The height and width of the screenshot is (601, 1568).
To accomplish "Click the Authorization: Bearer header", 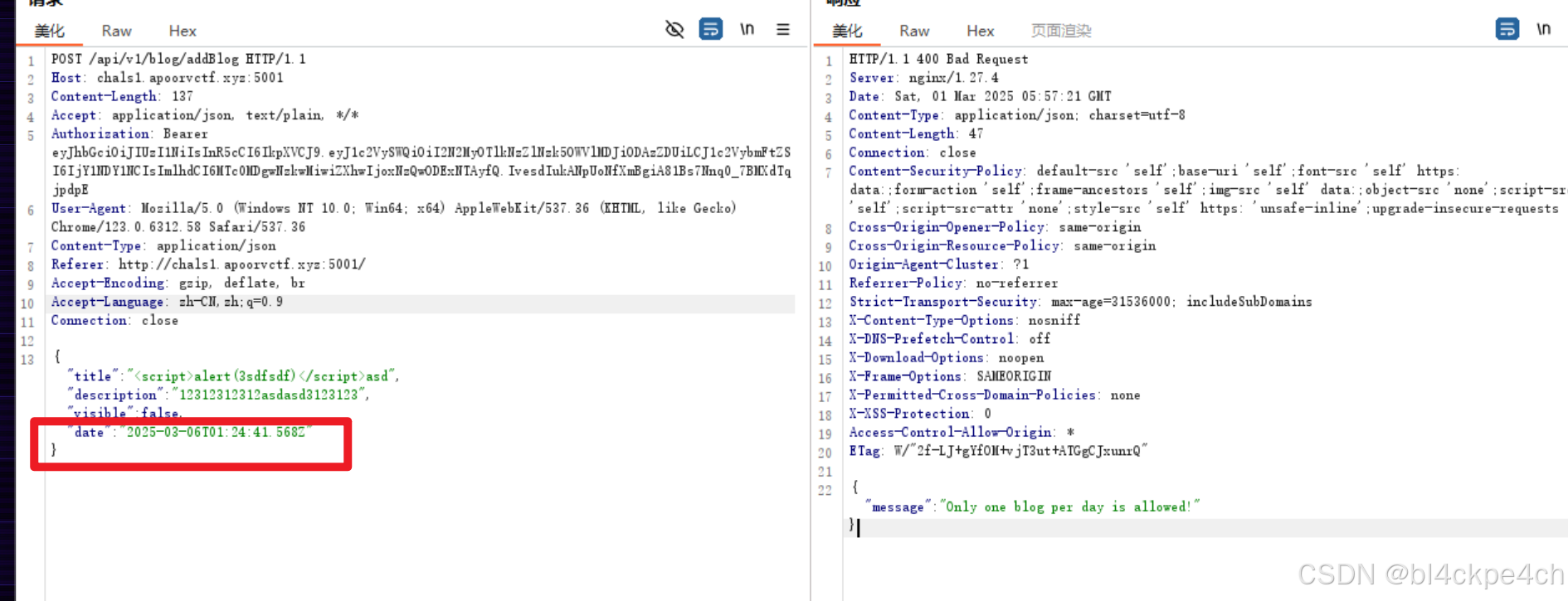I will (x=129, y=133).
